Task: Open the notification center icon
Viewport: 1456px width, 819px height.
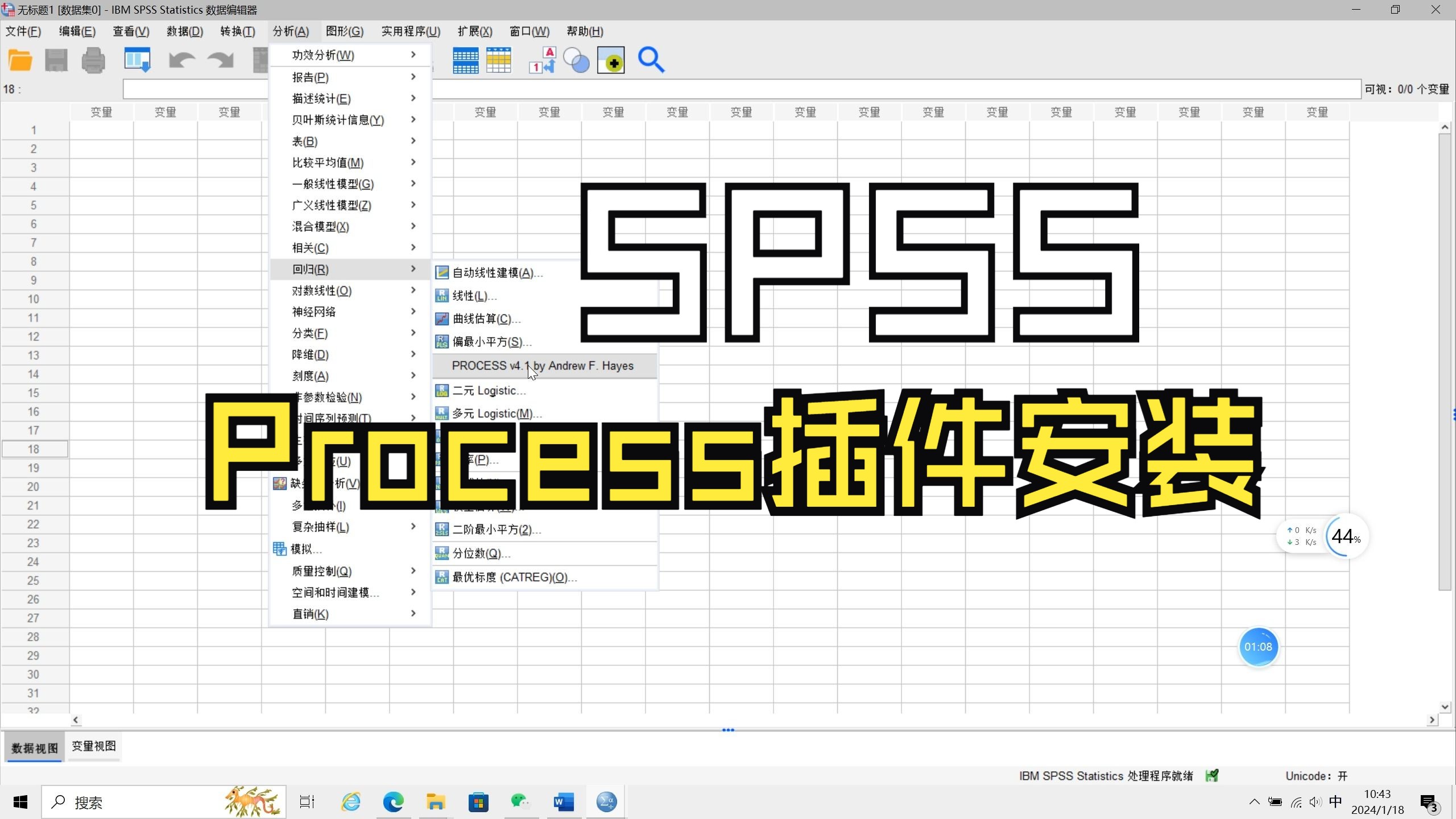Action: tap(1429, 803)
